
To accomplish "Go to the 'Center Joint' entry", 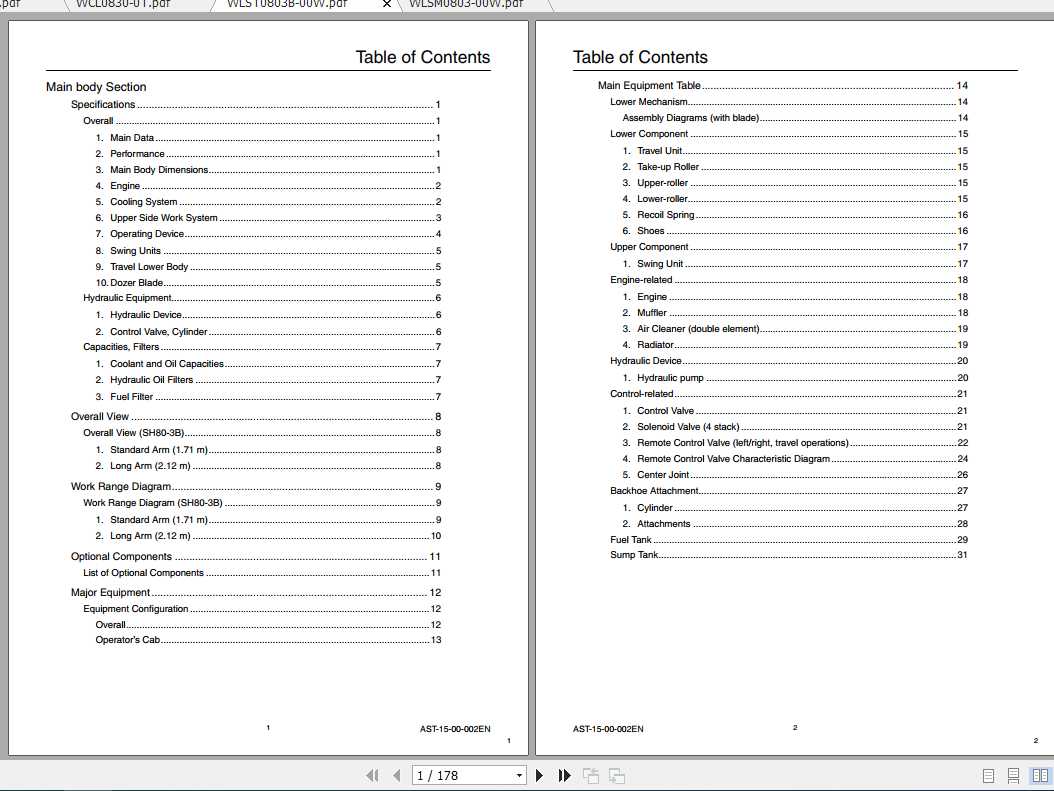I will [795, 475].
